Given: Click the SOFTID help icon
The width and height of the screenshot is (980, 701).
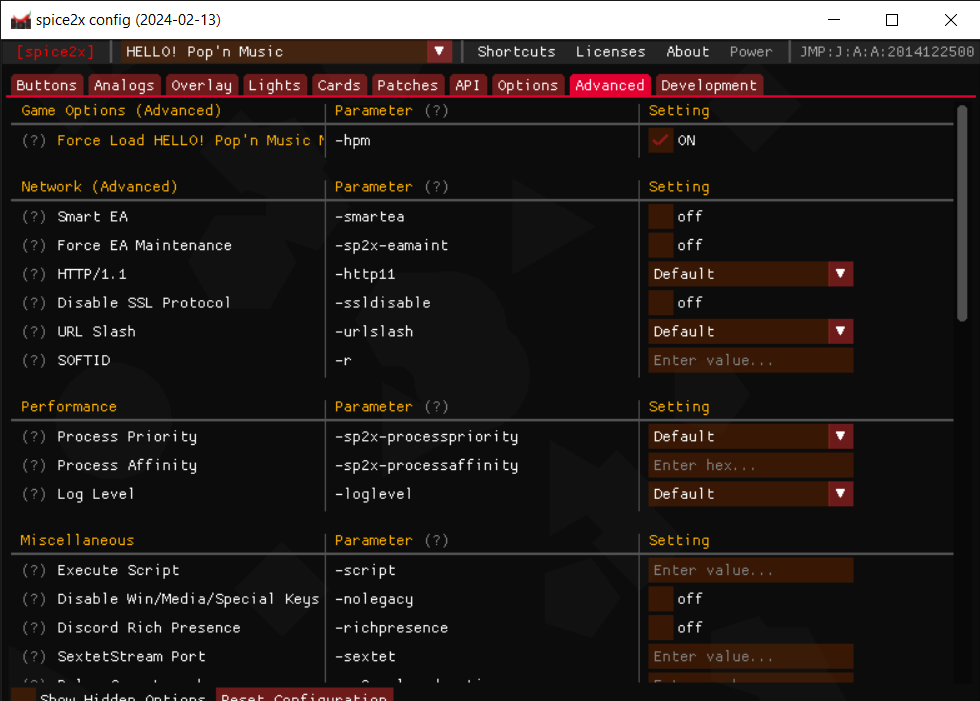Looking at the screenshot, I should pyautogui.click(x=33, y=360).
